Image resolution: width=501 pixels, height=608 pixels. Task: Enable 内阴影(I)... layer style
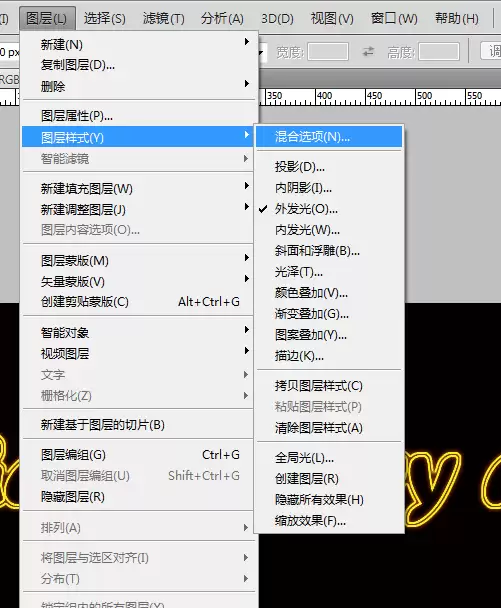point(329,188)
